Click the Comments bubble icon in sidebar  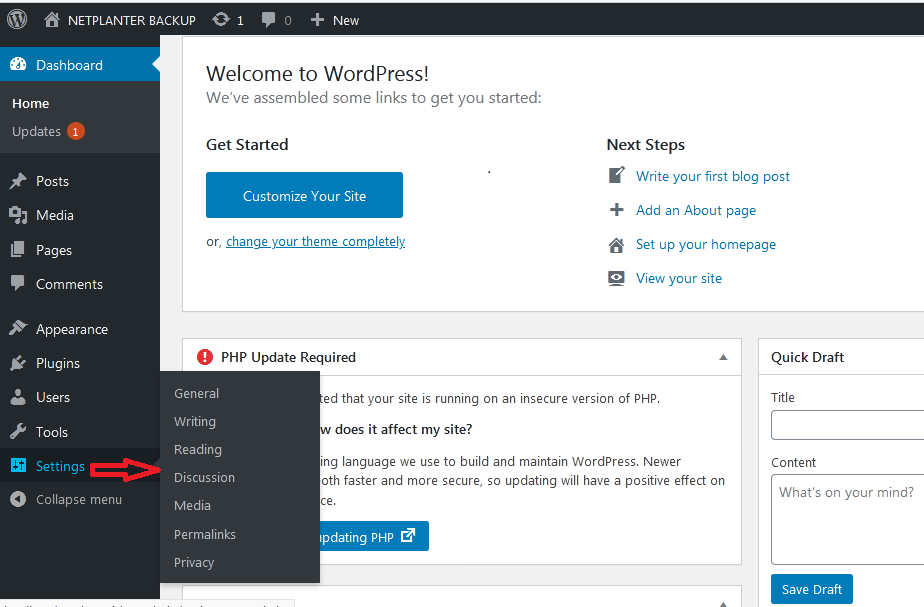pos(18,283)
